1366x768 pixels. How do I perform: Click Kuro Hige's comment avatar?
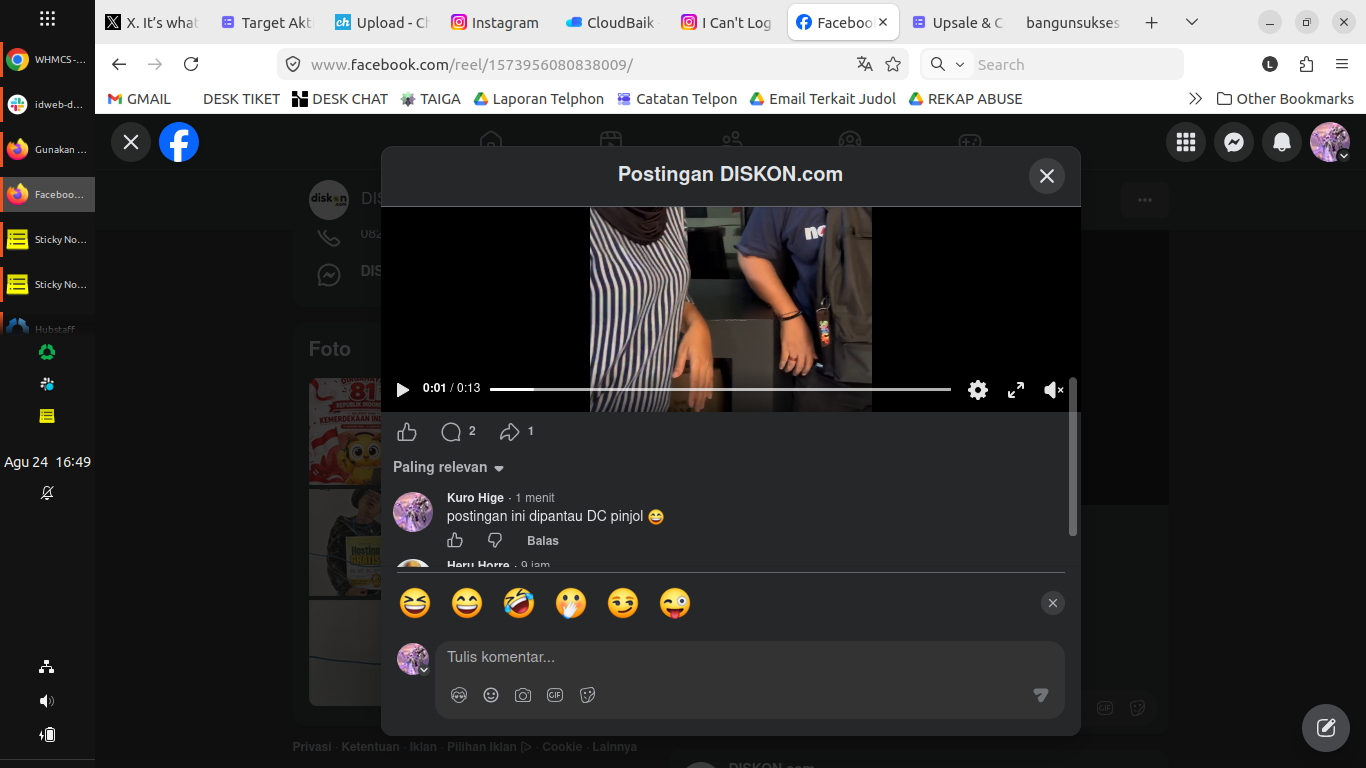coord(413,511)
